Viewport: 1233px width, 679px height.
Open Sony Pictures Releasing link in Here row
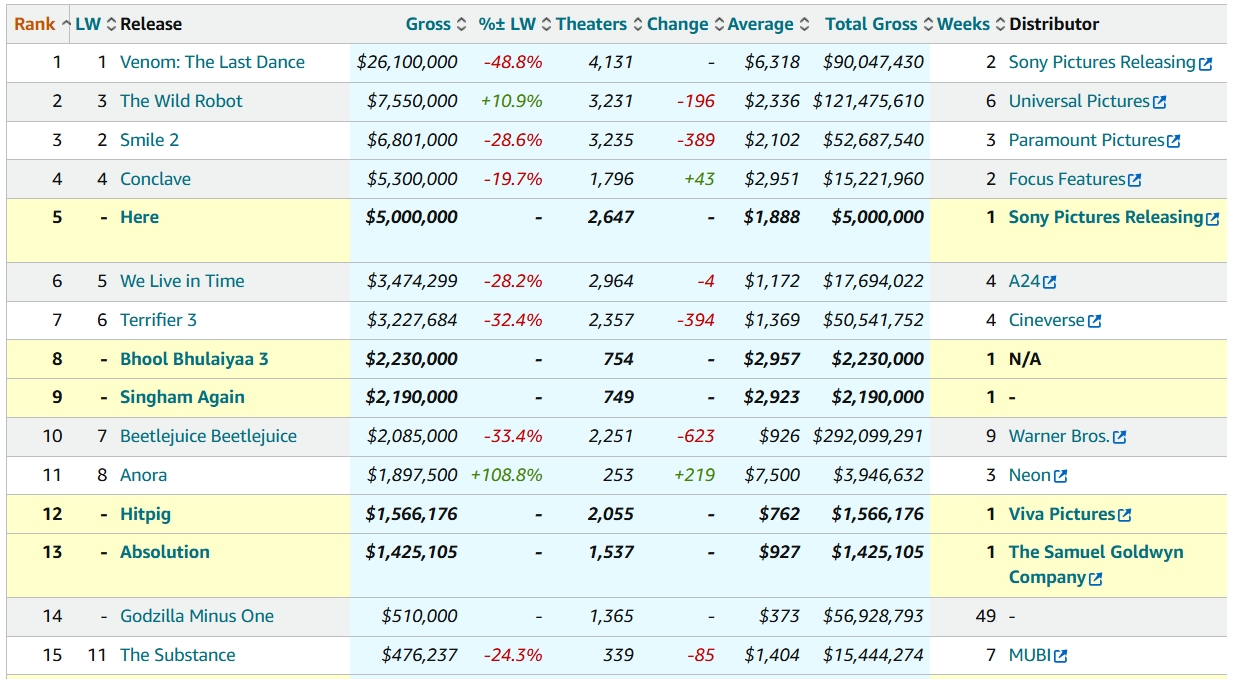pos(1106,217)
